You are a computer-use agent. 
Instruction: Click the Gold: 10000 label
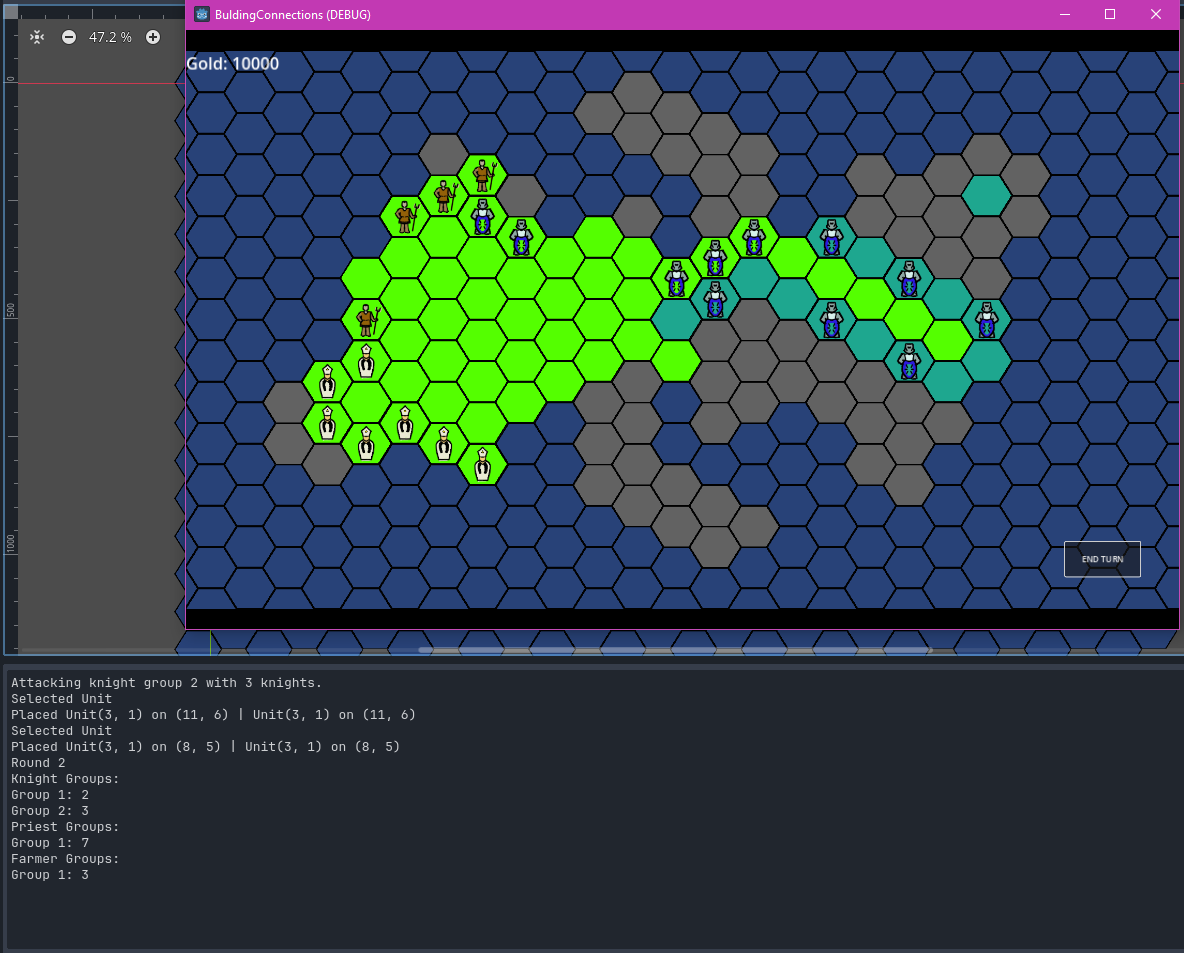coord(233,64)
